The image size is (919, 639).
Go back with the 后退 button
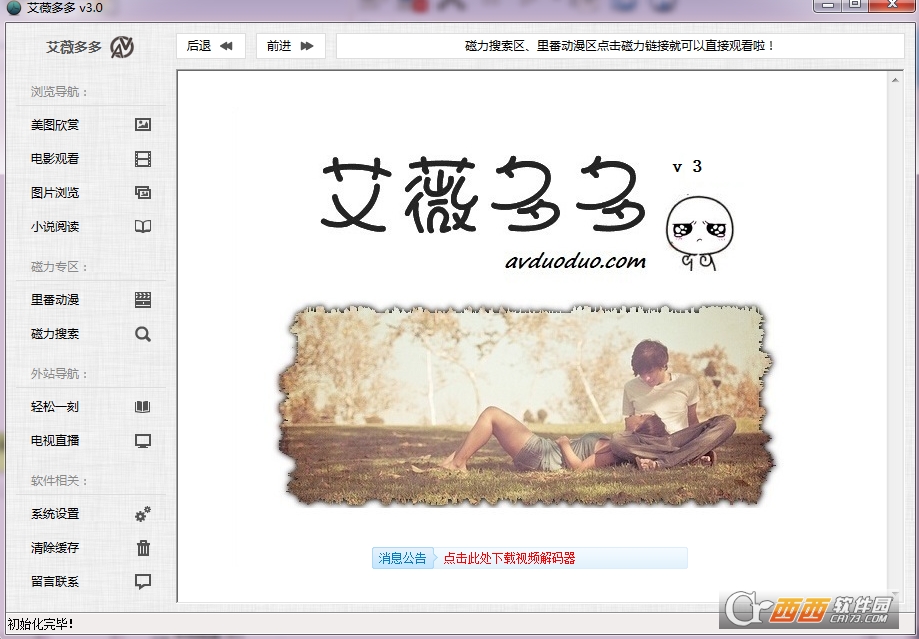210,46
